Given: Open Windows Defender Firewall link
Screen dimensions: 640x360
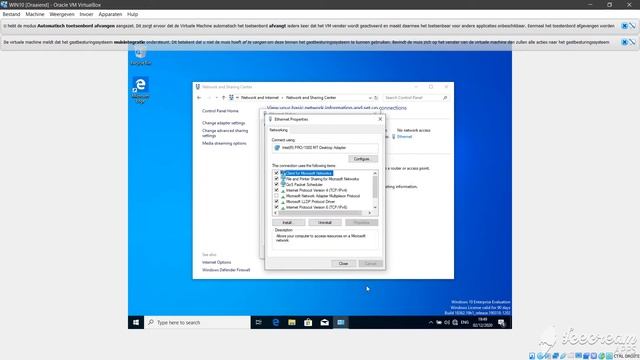Looking at the screenshot, I should coord(226,270).
